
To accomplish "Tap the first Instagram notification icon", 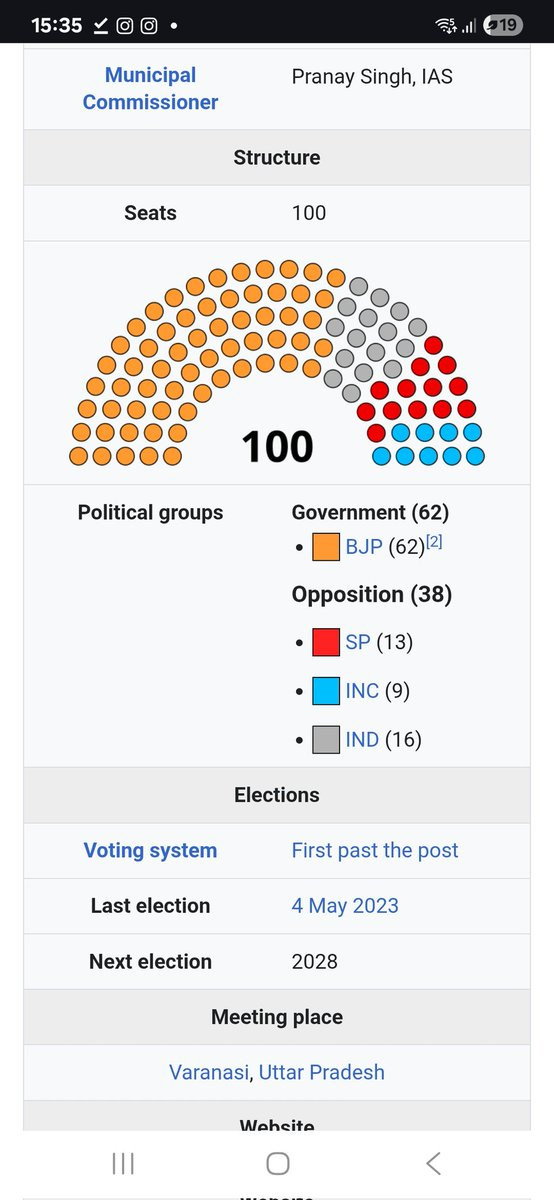I will click(125, 26).
